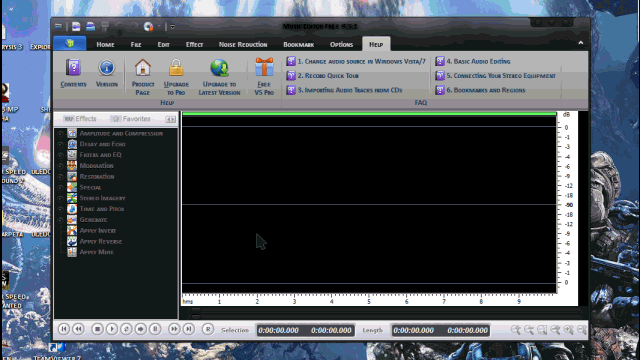This screenshot has height=360, width=640.
Task: Expand Amplitude and Compression category
Action: (x=60, y=133)
